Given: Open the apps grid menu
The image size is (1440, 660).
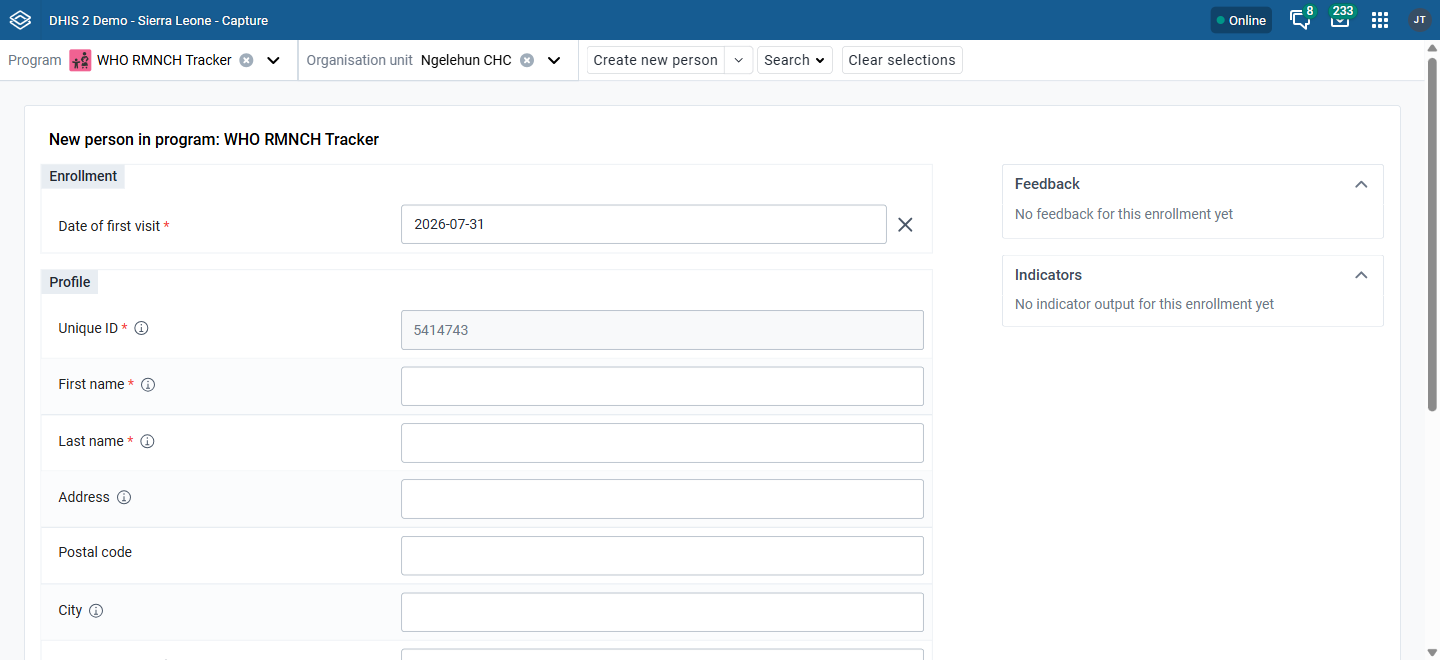Looking at the screenshot, I should [1380, 20].
